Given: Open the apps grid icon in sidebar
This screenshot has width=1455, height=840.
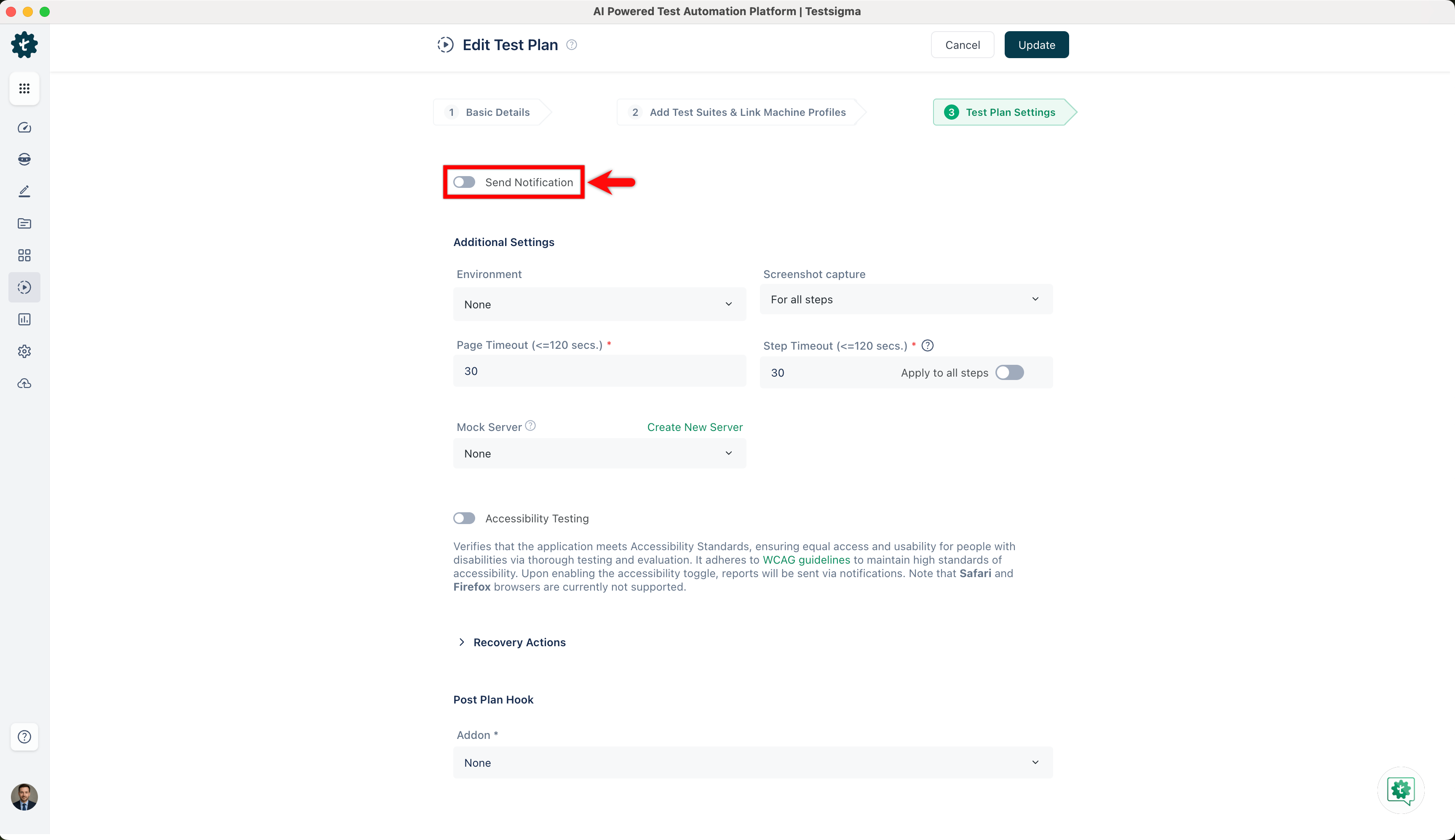Looking at the screenshot, I should 24,88.
